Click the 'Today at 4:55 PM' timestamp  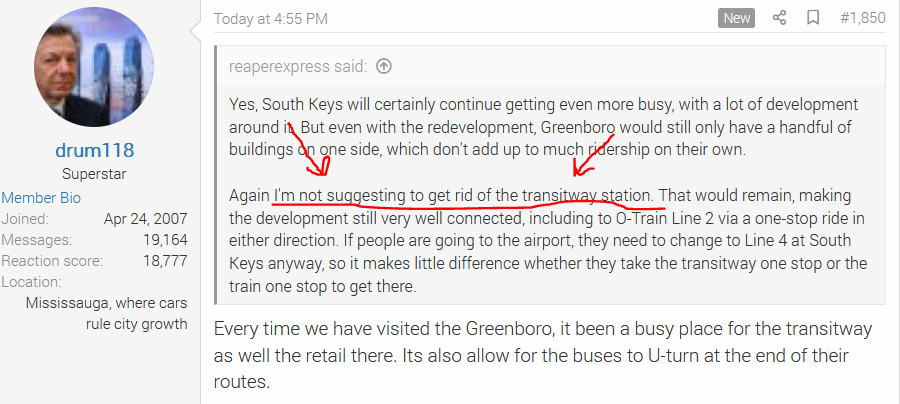point(270,18)
